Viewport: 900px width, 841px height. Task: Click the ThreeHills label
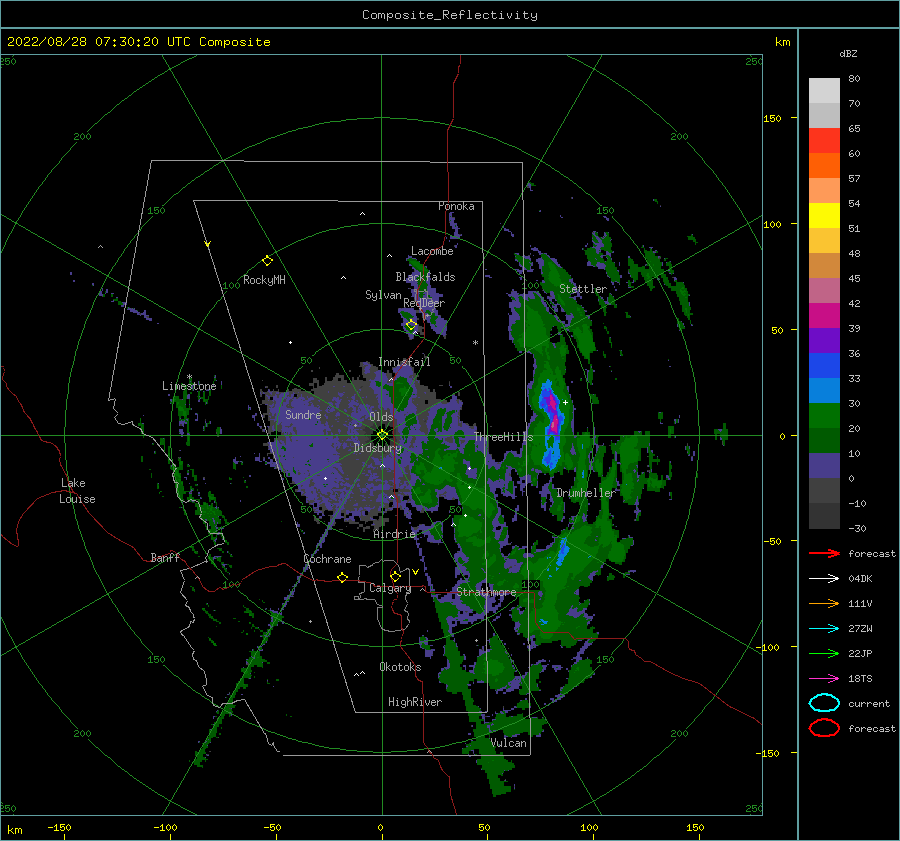tap(503, 437)
